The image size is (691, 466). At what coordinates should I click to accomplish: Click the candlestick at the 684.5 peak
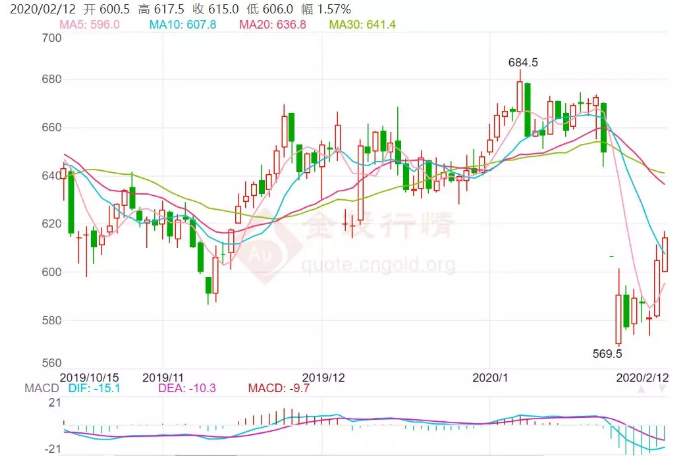coord(520,96)
